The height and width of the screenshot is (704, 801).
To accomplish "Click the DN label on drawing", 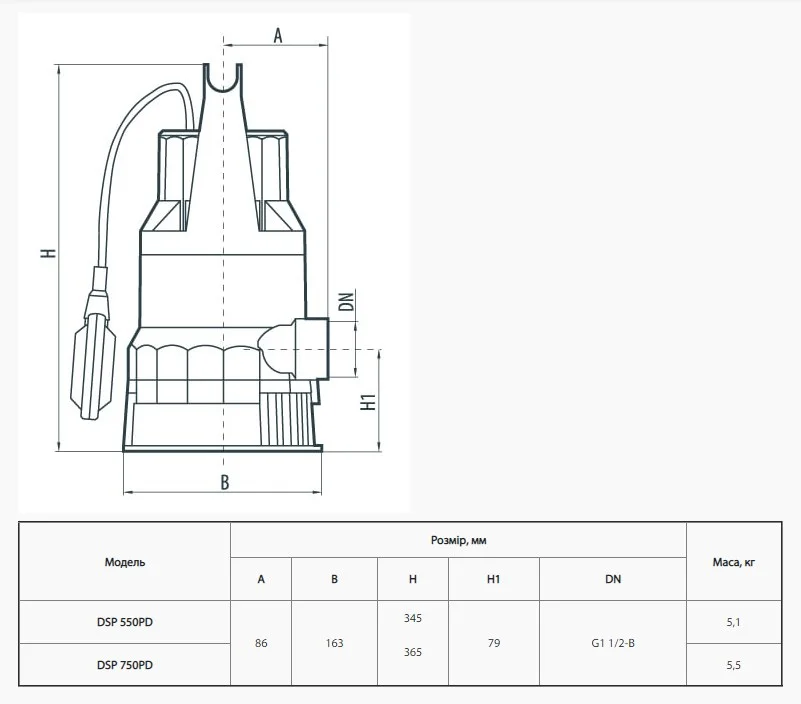I will pyautogui.click(x=346, y=301).
